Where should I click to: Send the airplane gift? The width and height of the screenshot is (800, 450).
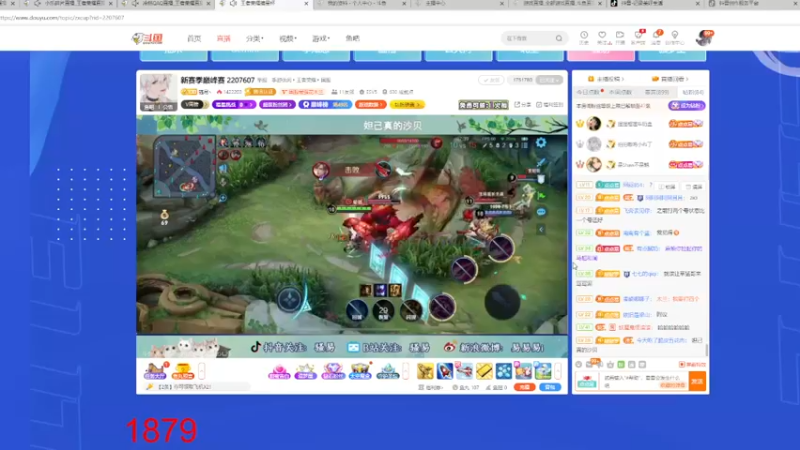coord(464,371)
